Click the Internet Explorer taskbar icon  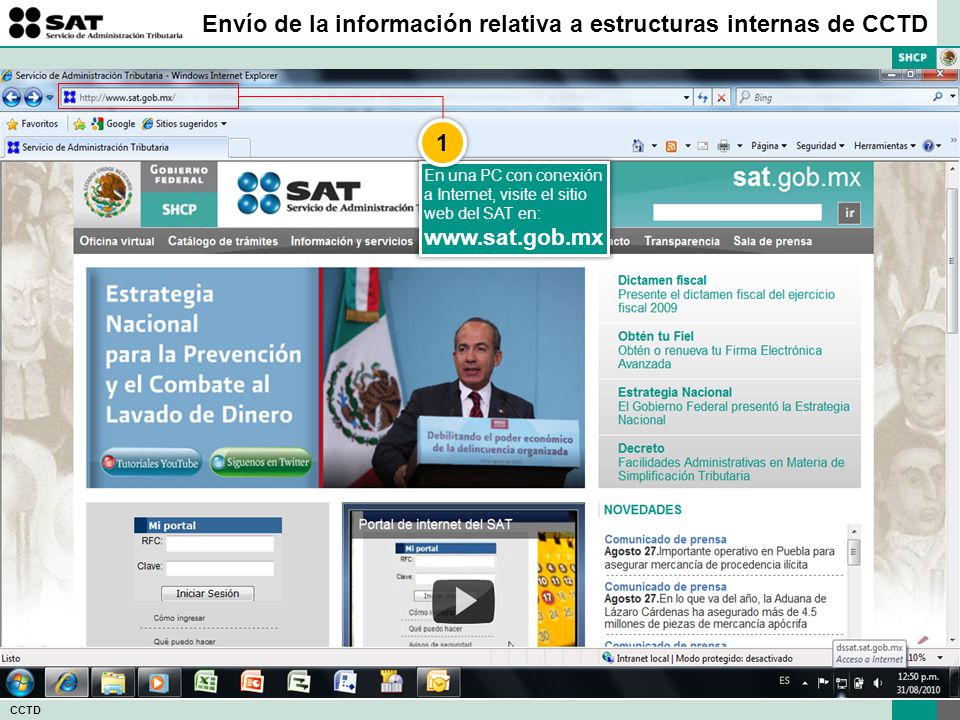pyautogui.click(x=66, y=682)
